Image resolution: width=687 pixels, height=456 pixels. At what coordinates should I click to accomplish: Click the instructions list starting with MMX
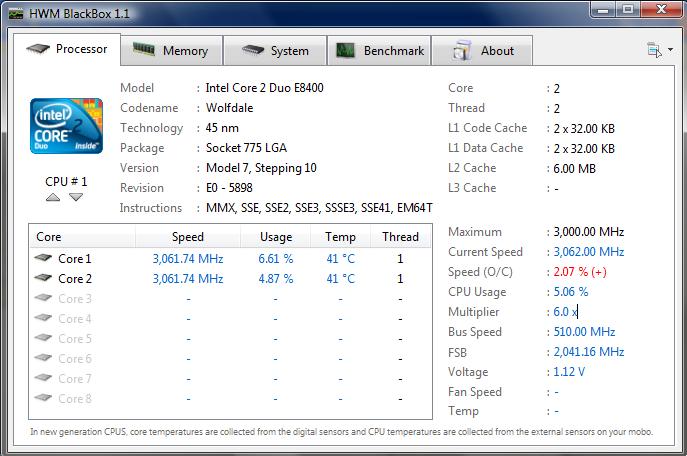(x=319, y=208)
